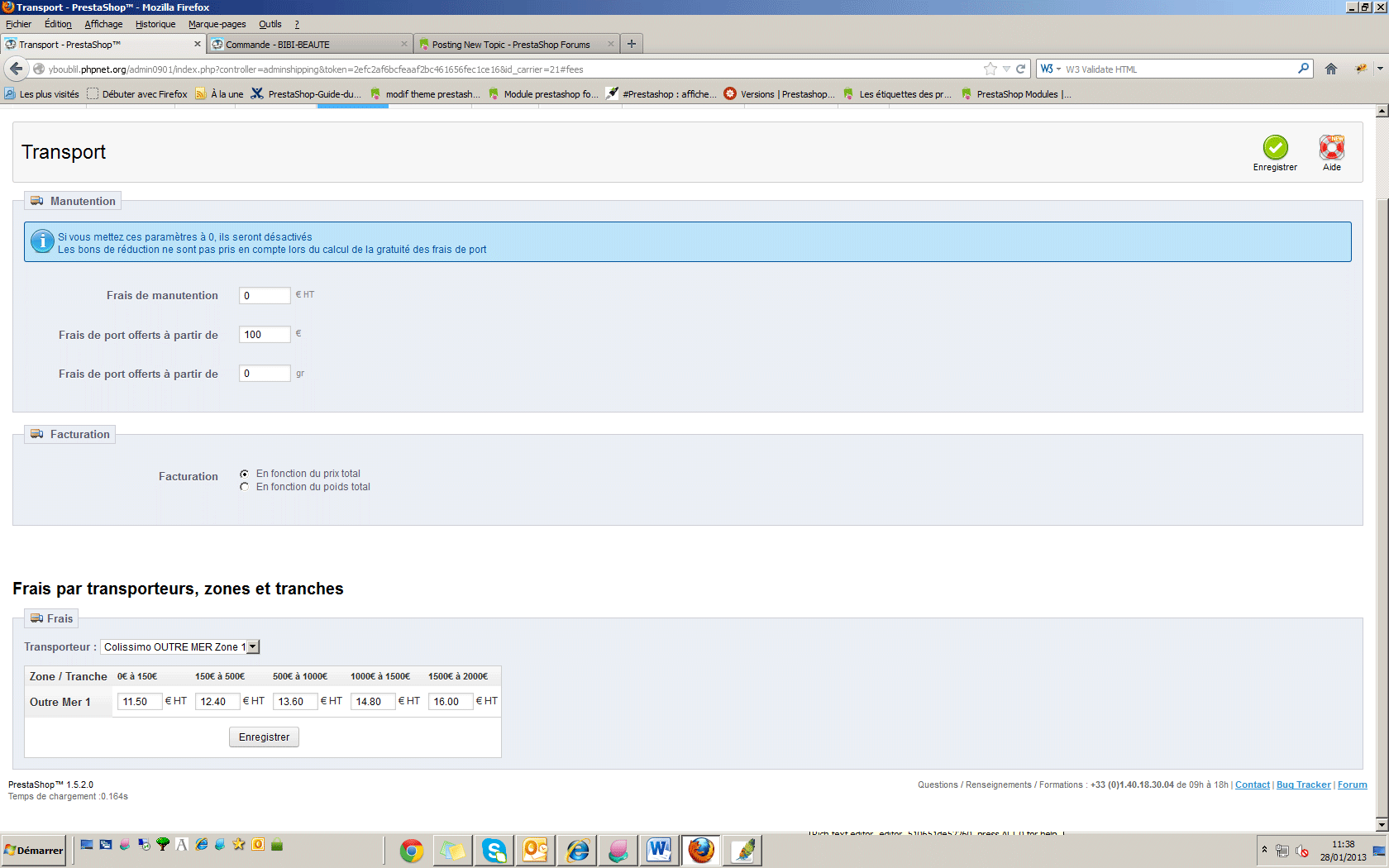Click the green tree quick launch icon
The image size is (1389, 868).
point(163,844)
